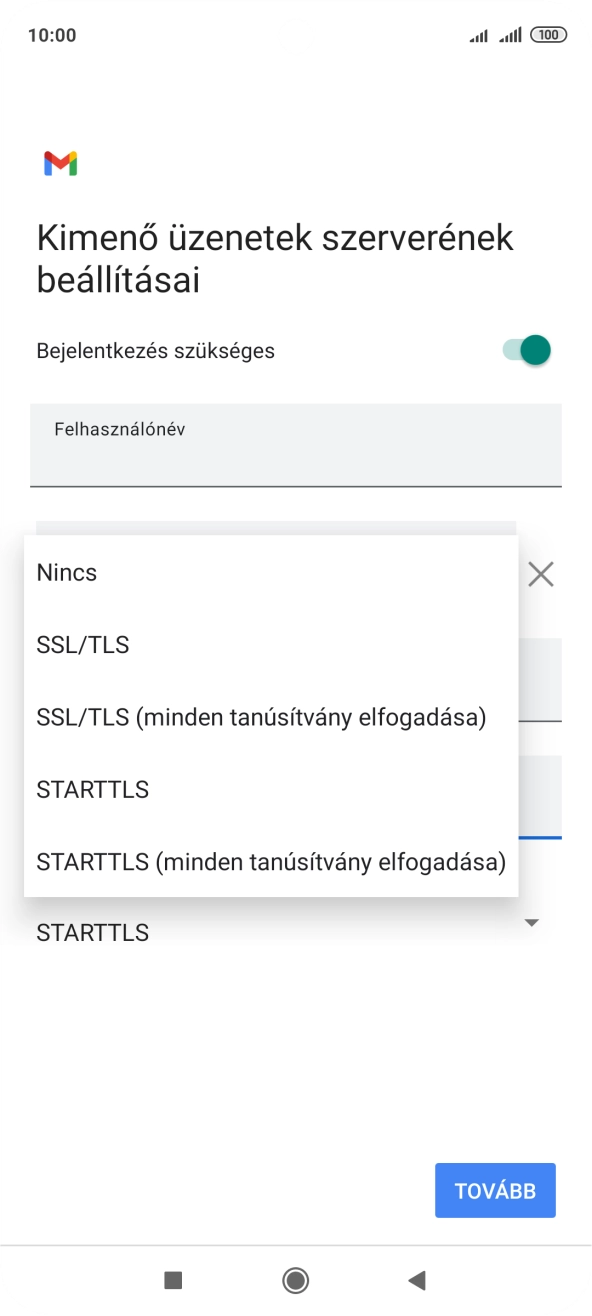Choose SSL/TLS (minden tanúsítvány elfogadása) option
Screen dimensions: 592x1316
point(260,717)
